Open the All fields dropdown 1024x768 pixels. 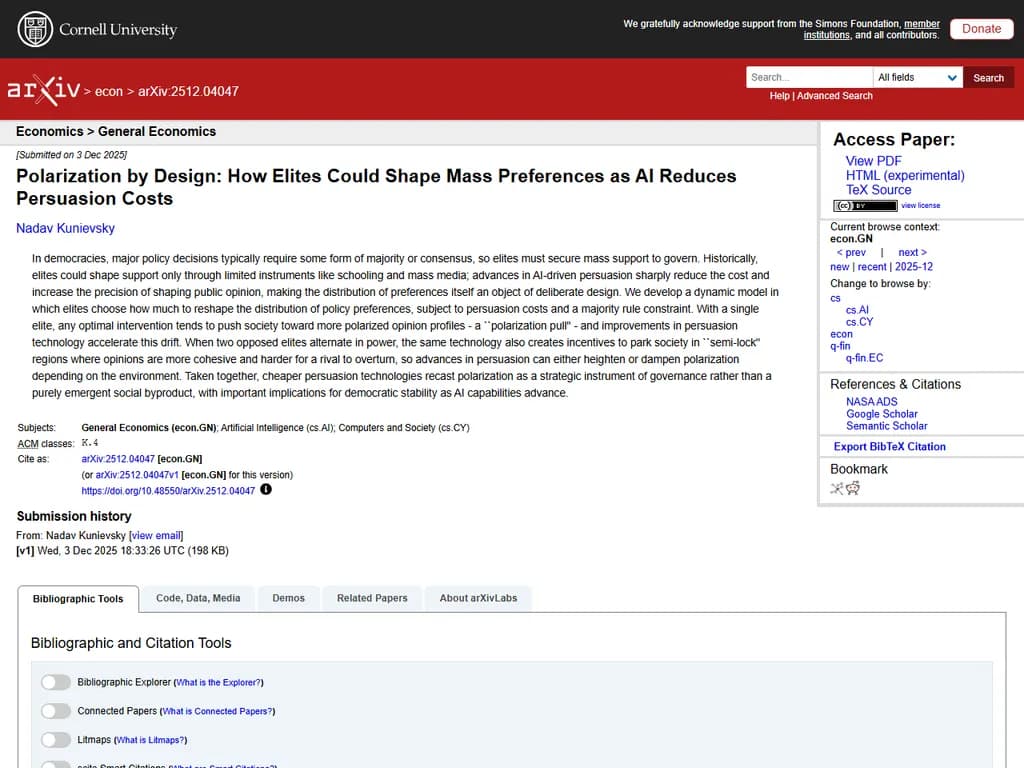point(916,77)
